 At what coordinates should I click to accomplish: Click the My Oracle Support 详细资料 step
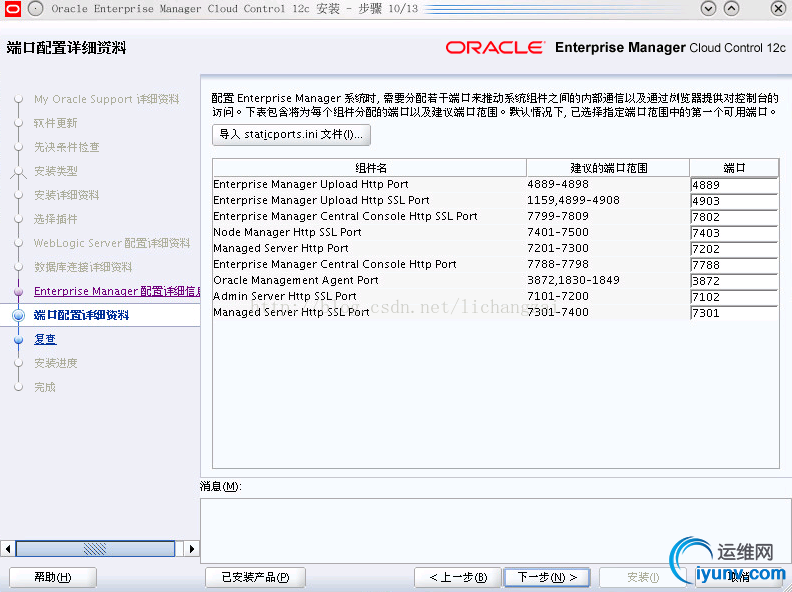tap(107, 99)
